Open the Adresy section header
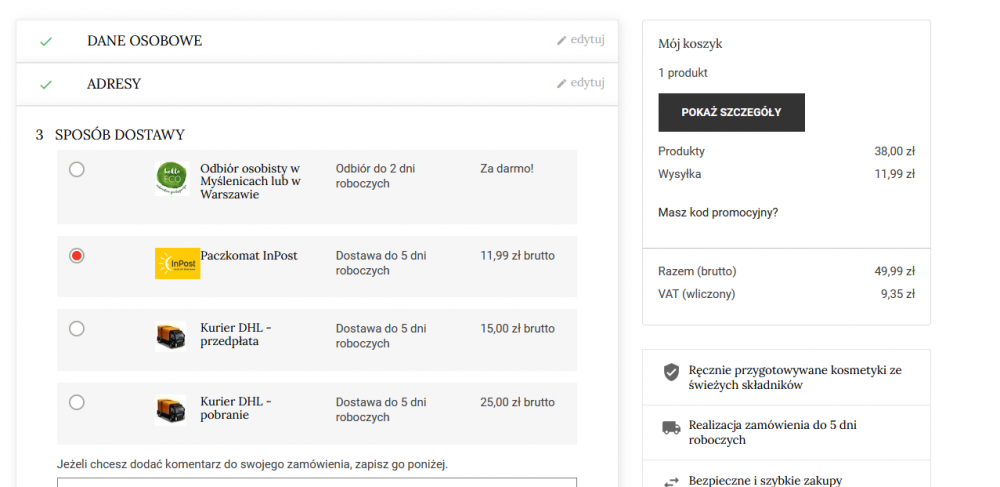 click(114, 84)
